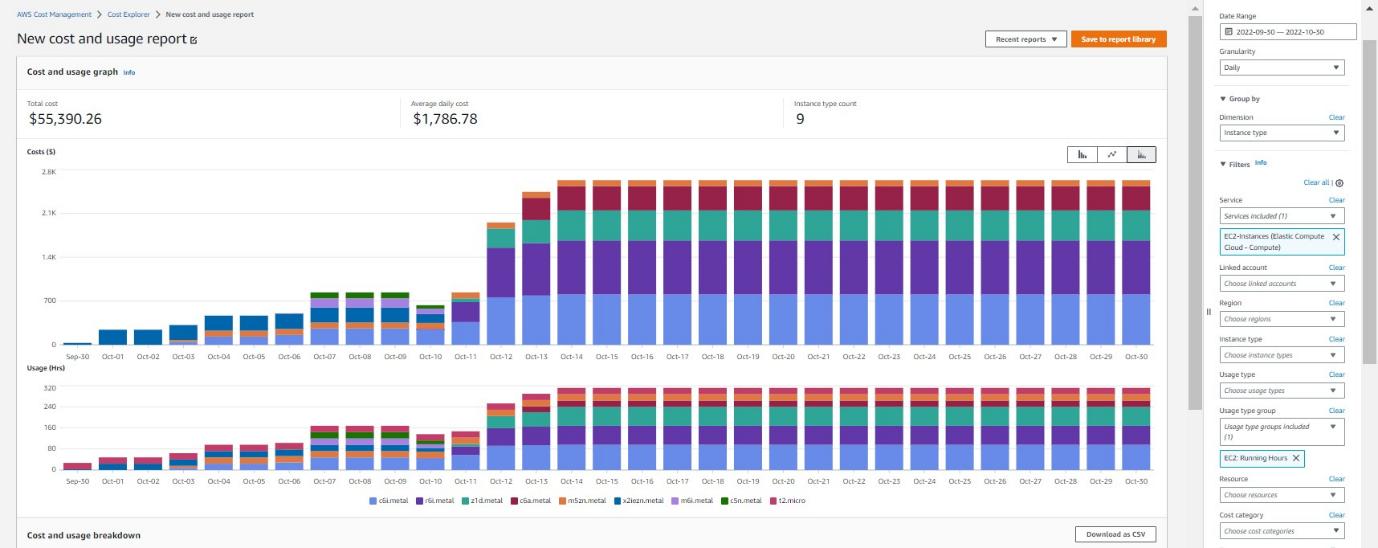Click Save to report library
This screenshot has width=1378, height=548.
[x=1118, y=39]
